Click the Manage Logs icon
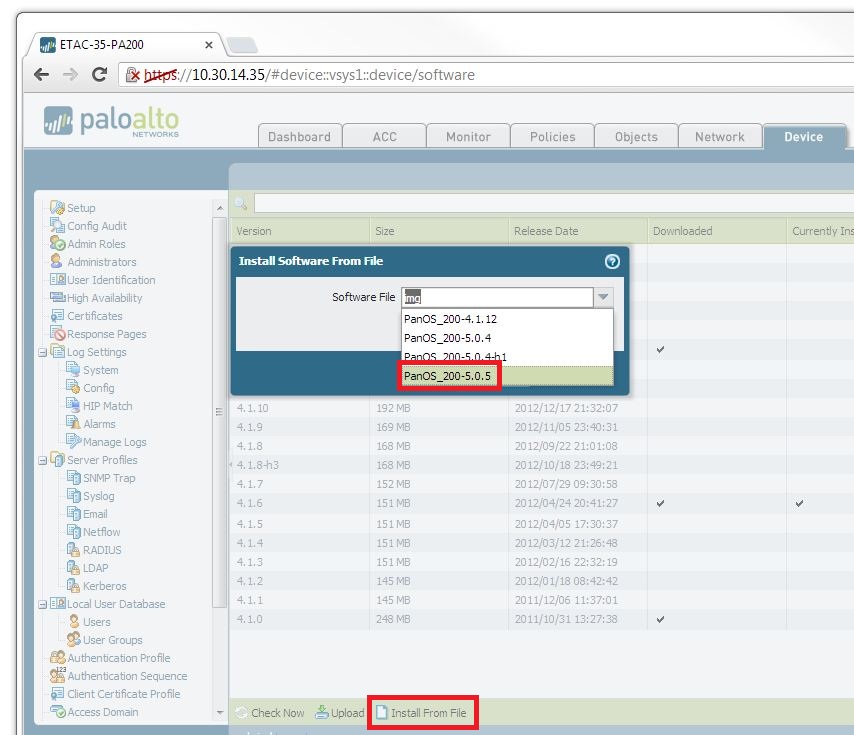The image size is (854, 735). pos(73,441)
